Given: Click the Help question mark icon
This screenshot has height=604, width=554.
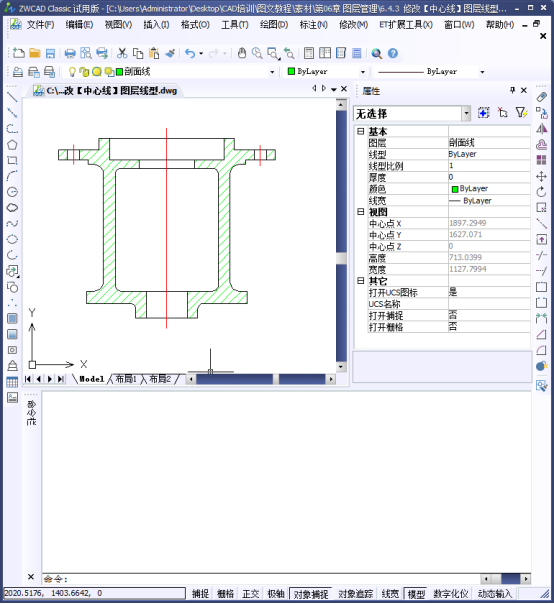Looking at the screenshot, I should click(x=393, y=53).
